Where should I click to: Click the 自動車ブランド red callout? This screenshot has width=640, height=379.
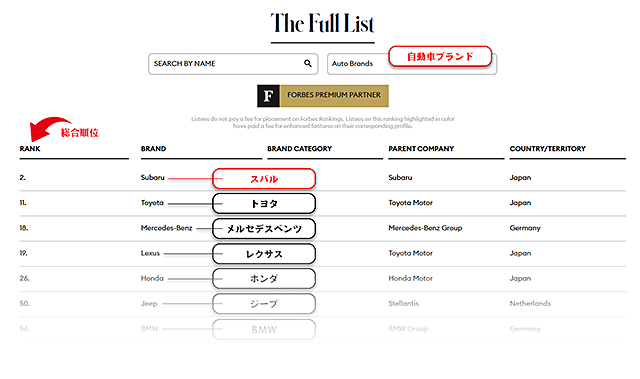tap(440, 56)
